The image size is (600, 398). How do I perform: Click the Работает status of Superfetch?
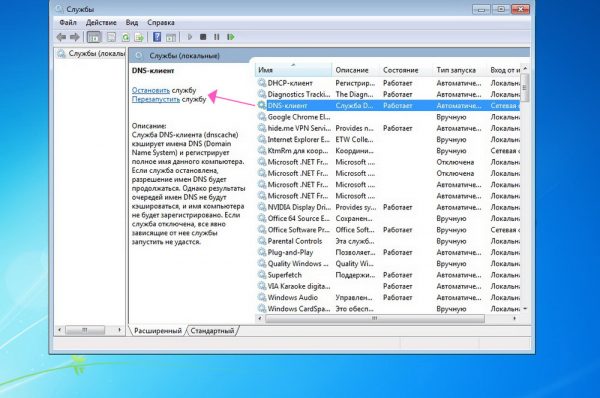pos(398,275)
